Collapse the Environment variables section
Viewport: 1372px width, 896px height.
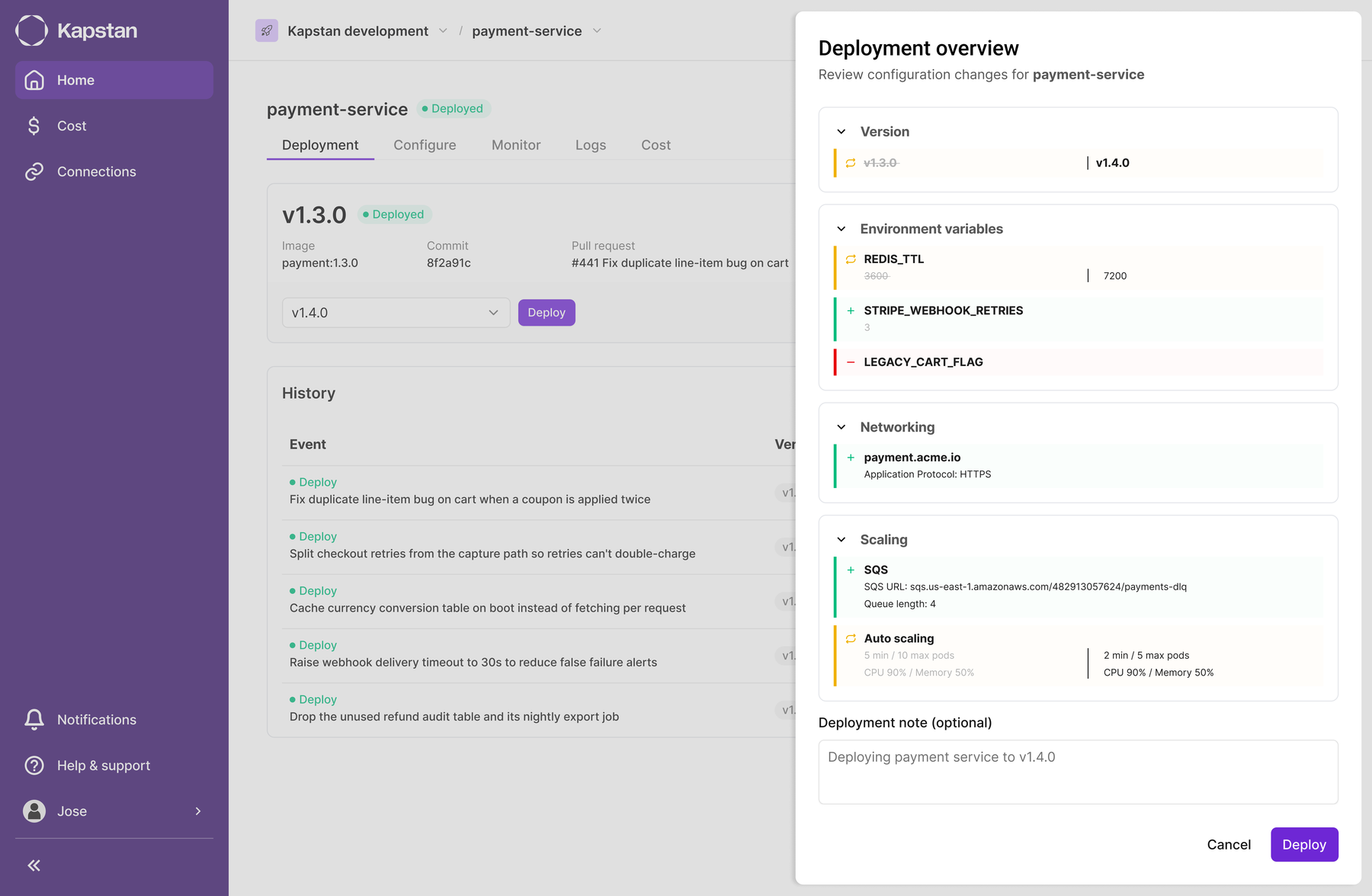click(841, 229)
